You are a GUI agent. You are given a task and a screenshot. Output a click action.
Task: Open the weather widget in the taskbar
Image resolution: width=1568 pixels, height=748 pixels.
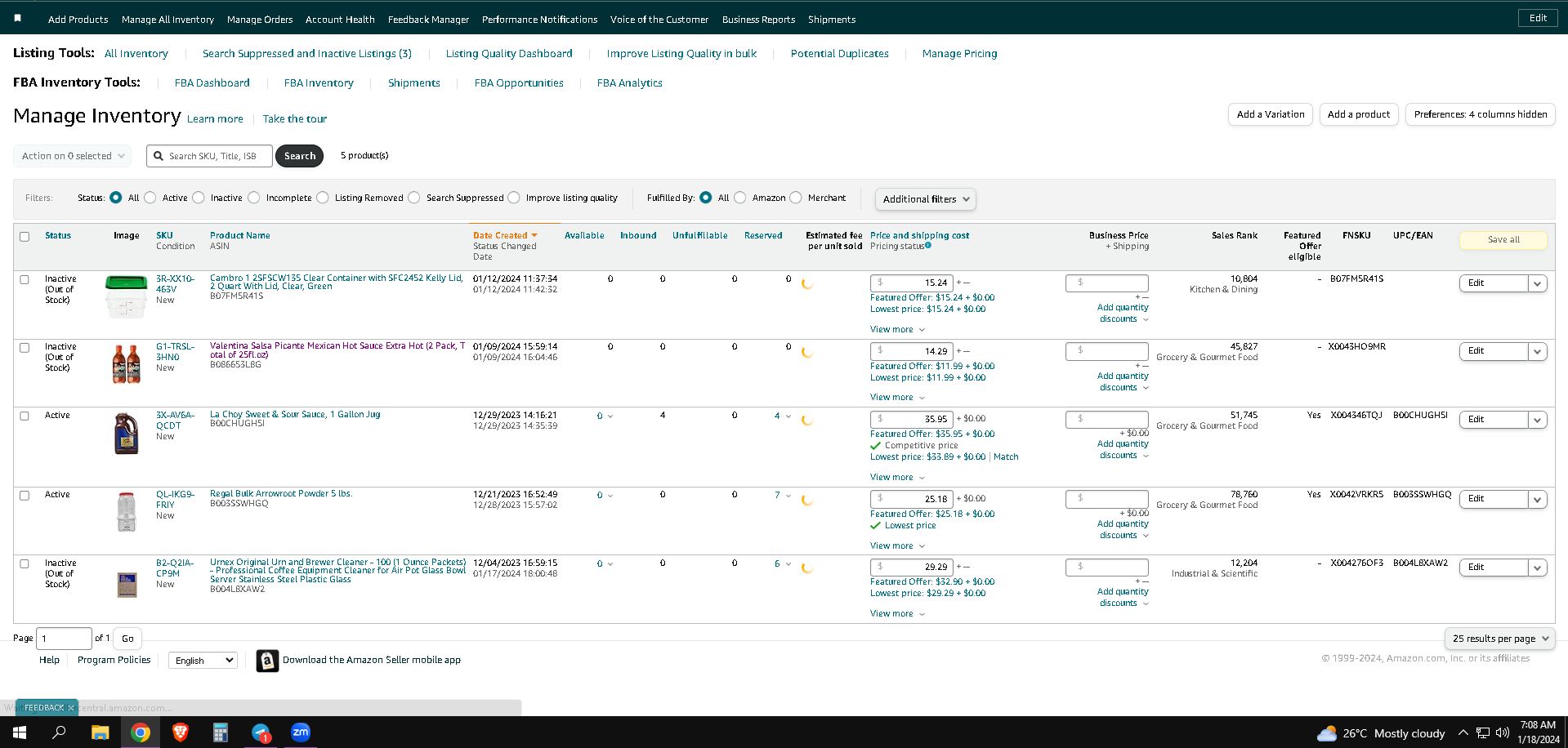click(1381, 733)
